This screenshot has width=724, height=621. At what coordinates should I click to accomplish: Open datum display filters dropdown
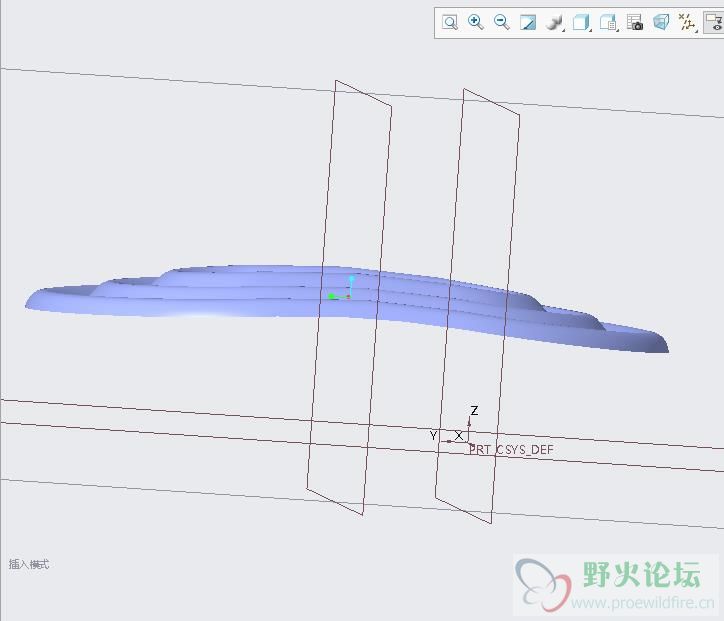(688, 22)
